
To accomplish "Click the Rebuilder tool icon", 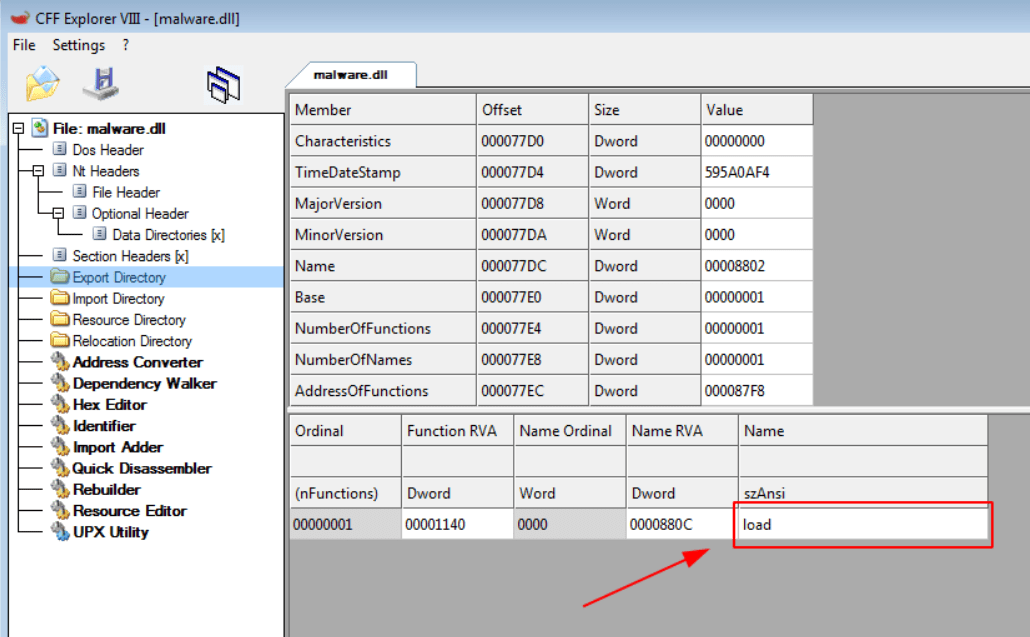I will 60,489.
